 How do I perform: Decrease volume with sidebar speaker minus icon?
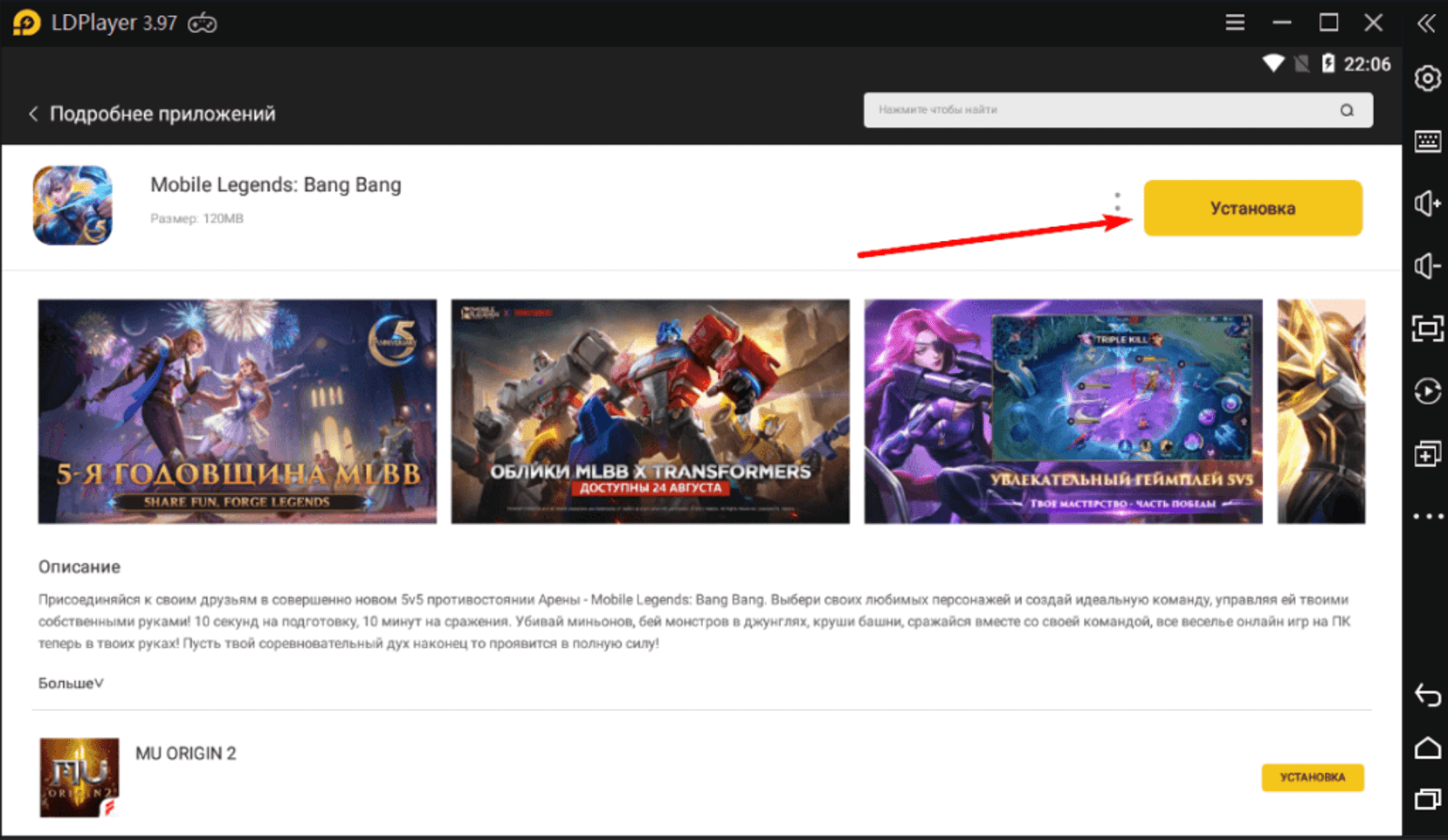click(1427, 265)
